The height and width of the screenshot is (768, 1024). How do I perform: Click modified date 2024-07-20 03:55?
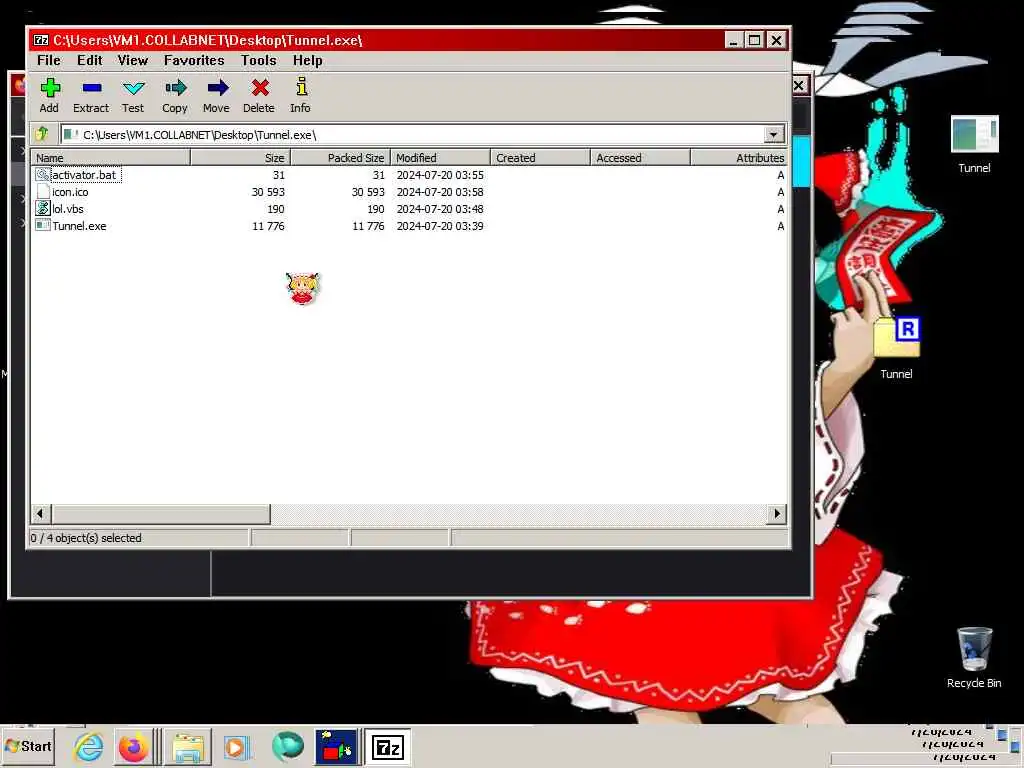click(440, 175)
